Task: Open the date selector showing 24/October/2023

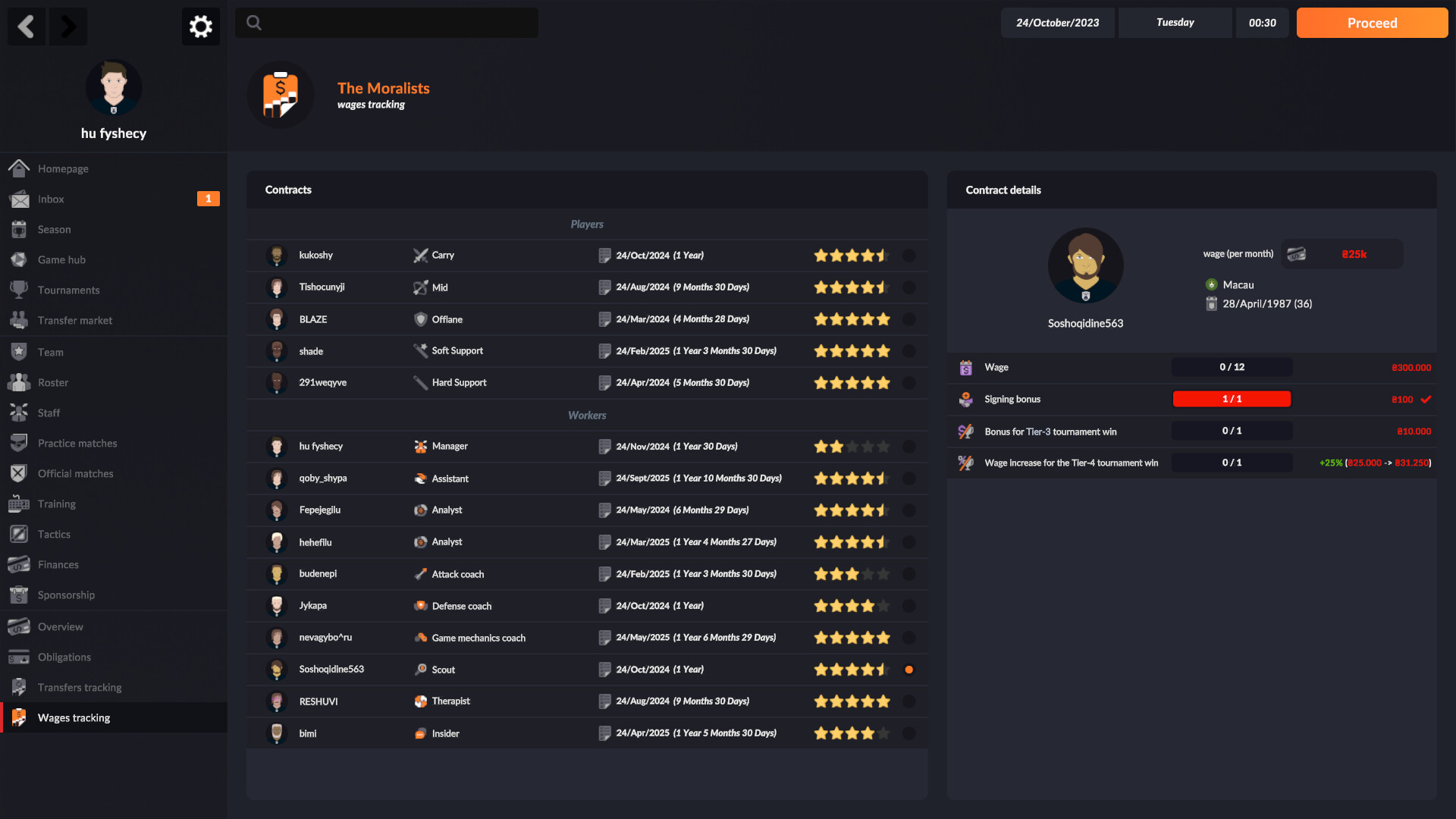Action: point(1057,23)
